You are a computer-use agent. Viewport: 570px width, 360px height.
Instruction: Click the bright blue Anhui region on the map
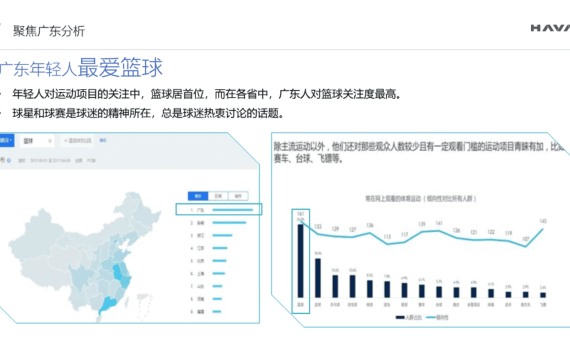(x=117, y=272)
